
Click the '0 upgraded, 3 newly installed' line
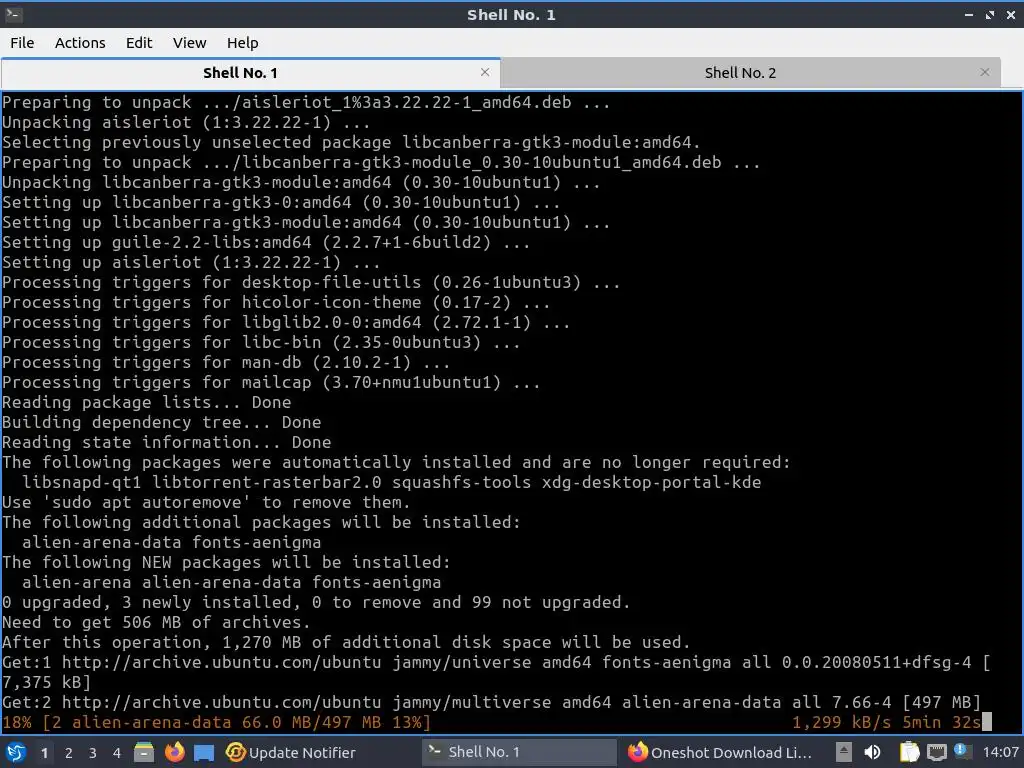pos(316,602)
